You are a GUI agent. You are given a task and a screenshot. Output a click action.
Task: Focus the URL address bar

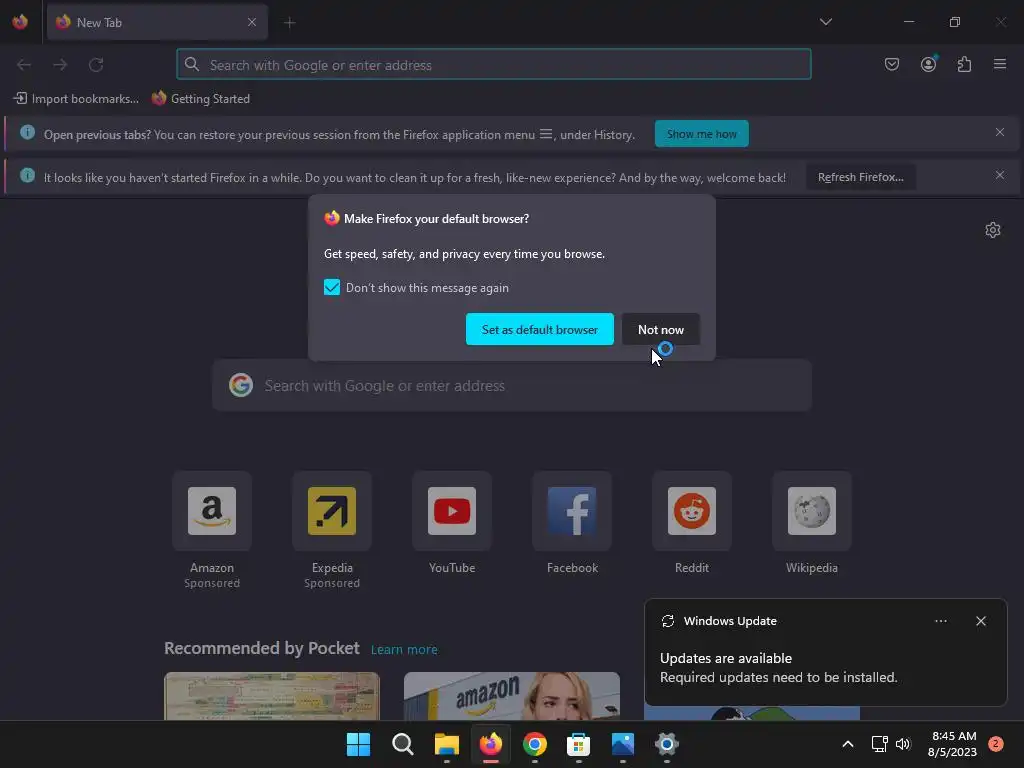coord(494,65)
